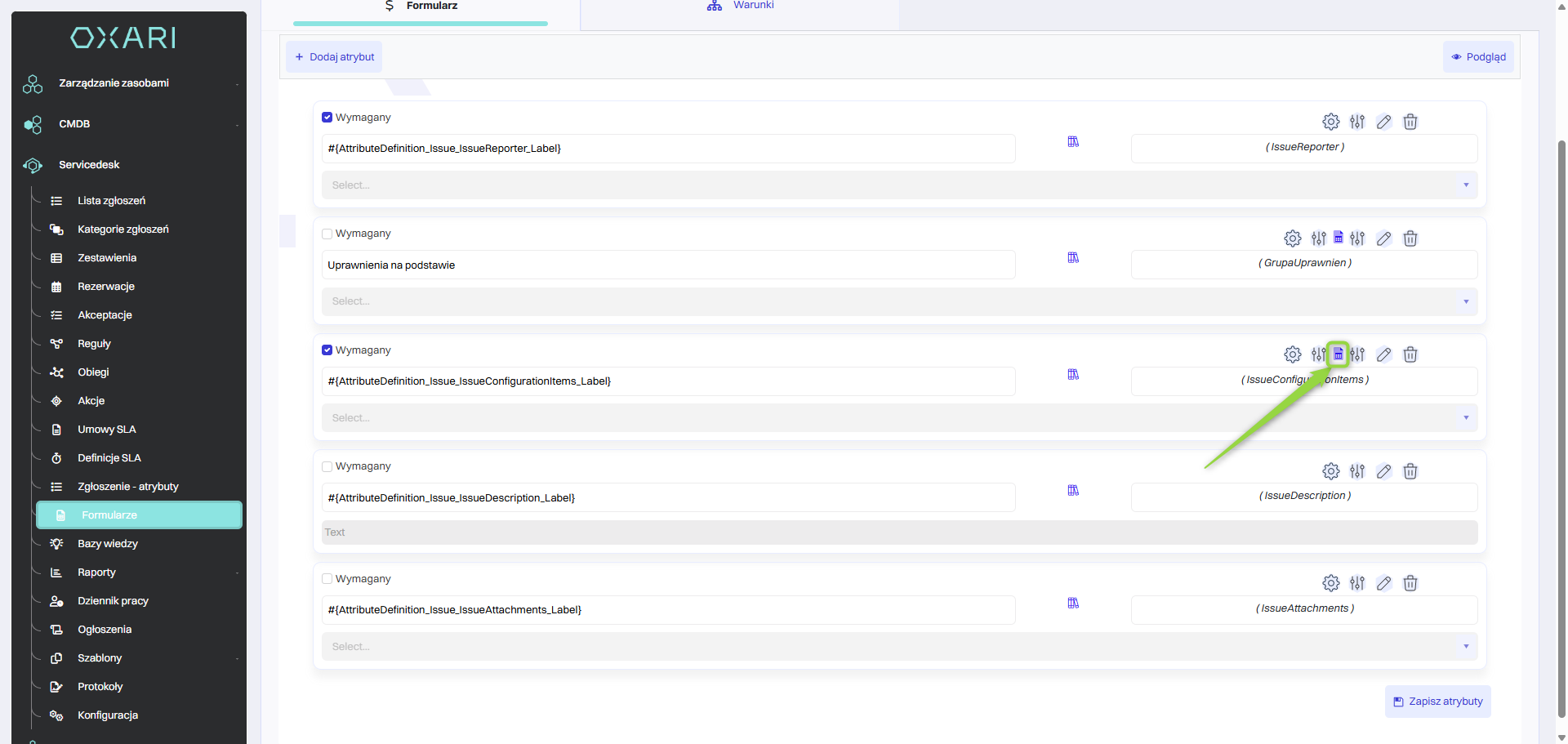Click the IssueDescription label input field
1568x744 pixels.
tap(668, 498)
